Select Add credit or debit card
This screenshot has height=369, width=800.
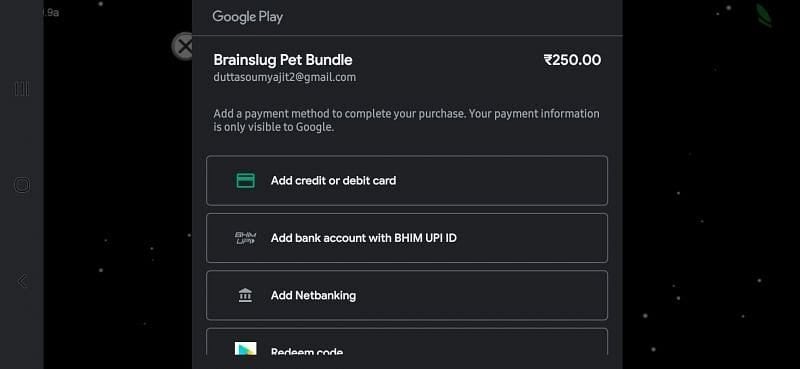click(x=407, y=181)
